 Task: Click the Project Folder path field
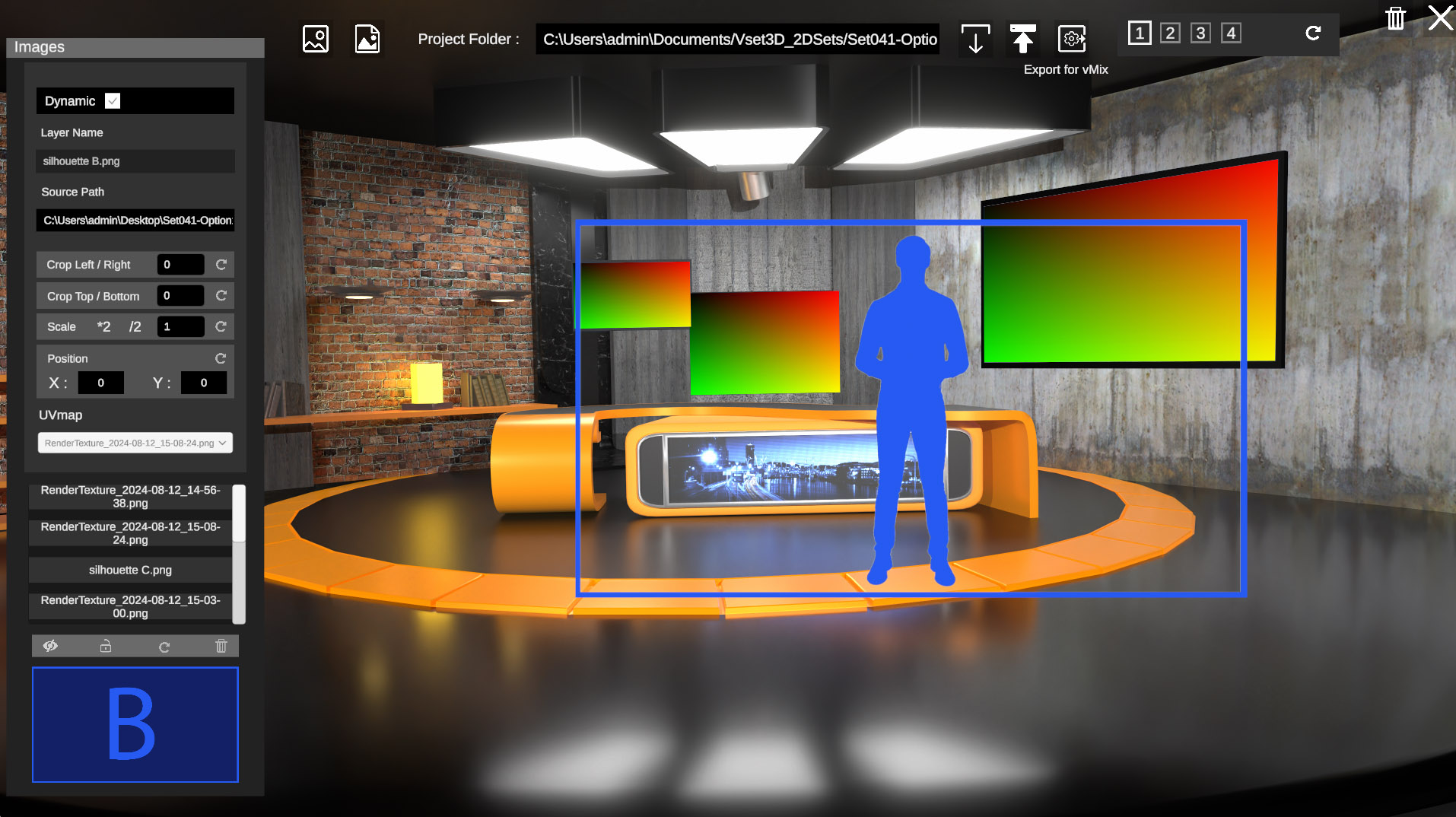tap(738, 40)
